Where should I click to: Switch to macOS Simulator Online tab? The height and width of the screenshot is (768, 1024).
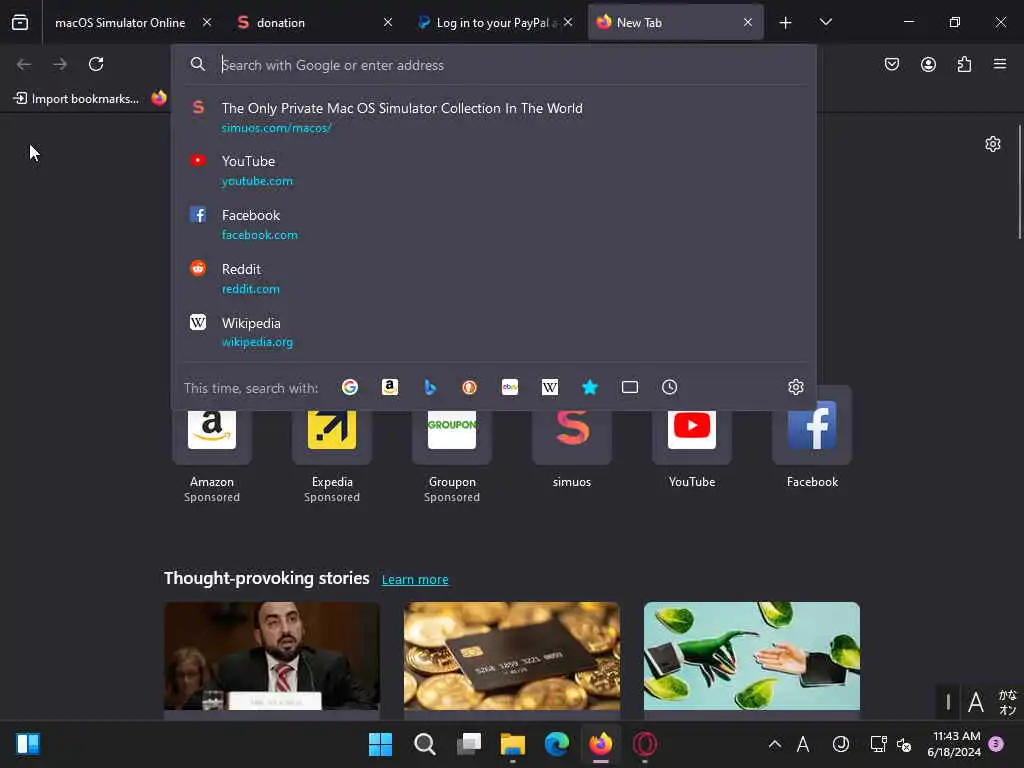120,22
